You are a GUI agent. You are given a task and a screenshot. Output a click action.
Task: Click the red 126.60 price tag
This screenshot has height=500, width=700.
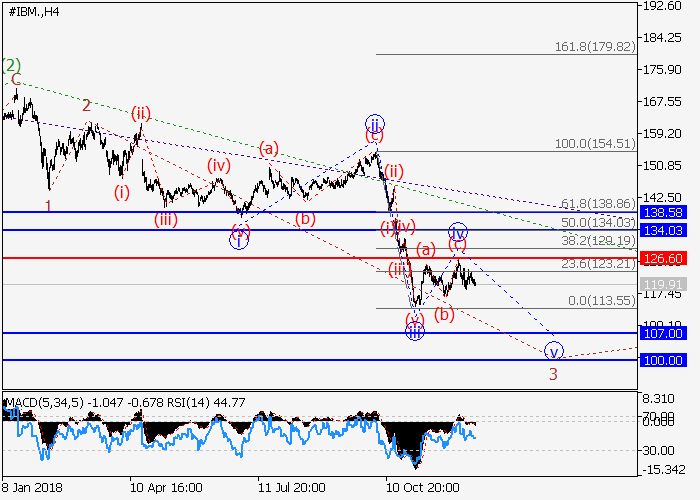click(663, 258)
